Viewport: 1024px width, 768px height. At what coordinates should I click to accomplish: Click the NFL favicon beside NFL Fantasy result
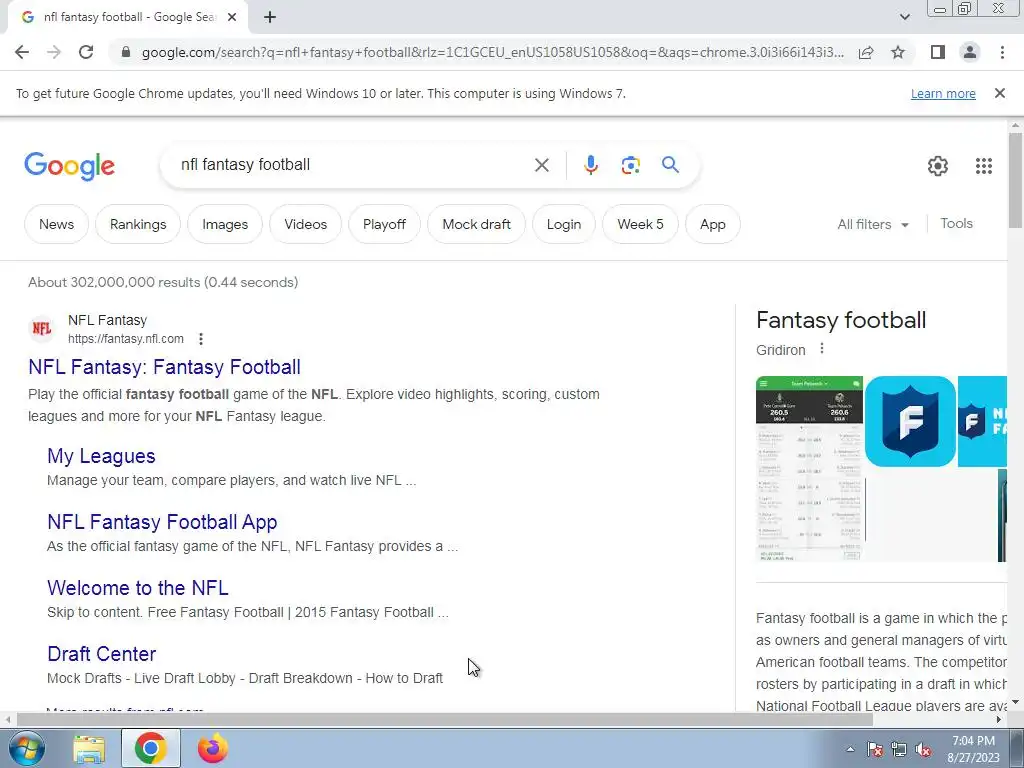[x=42, y=328]
